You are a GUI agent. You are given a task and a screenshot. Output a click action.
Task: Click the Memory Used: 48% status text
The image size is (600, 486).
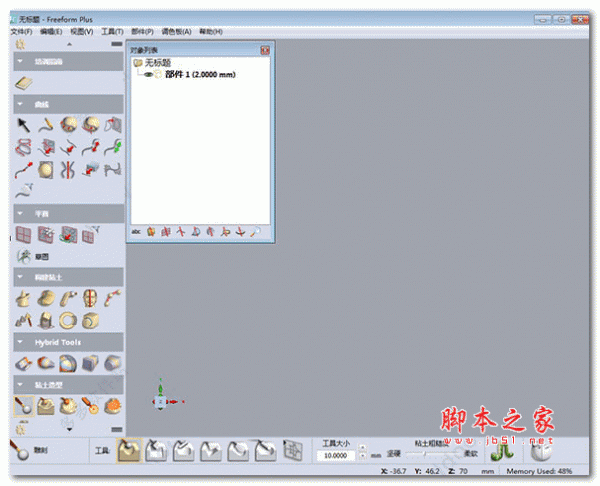[539, 471]
